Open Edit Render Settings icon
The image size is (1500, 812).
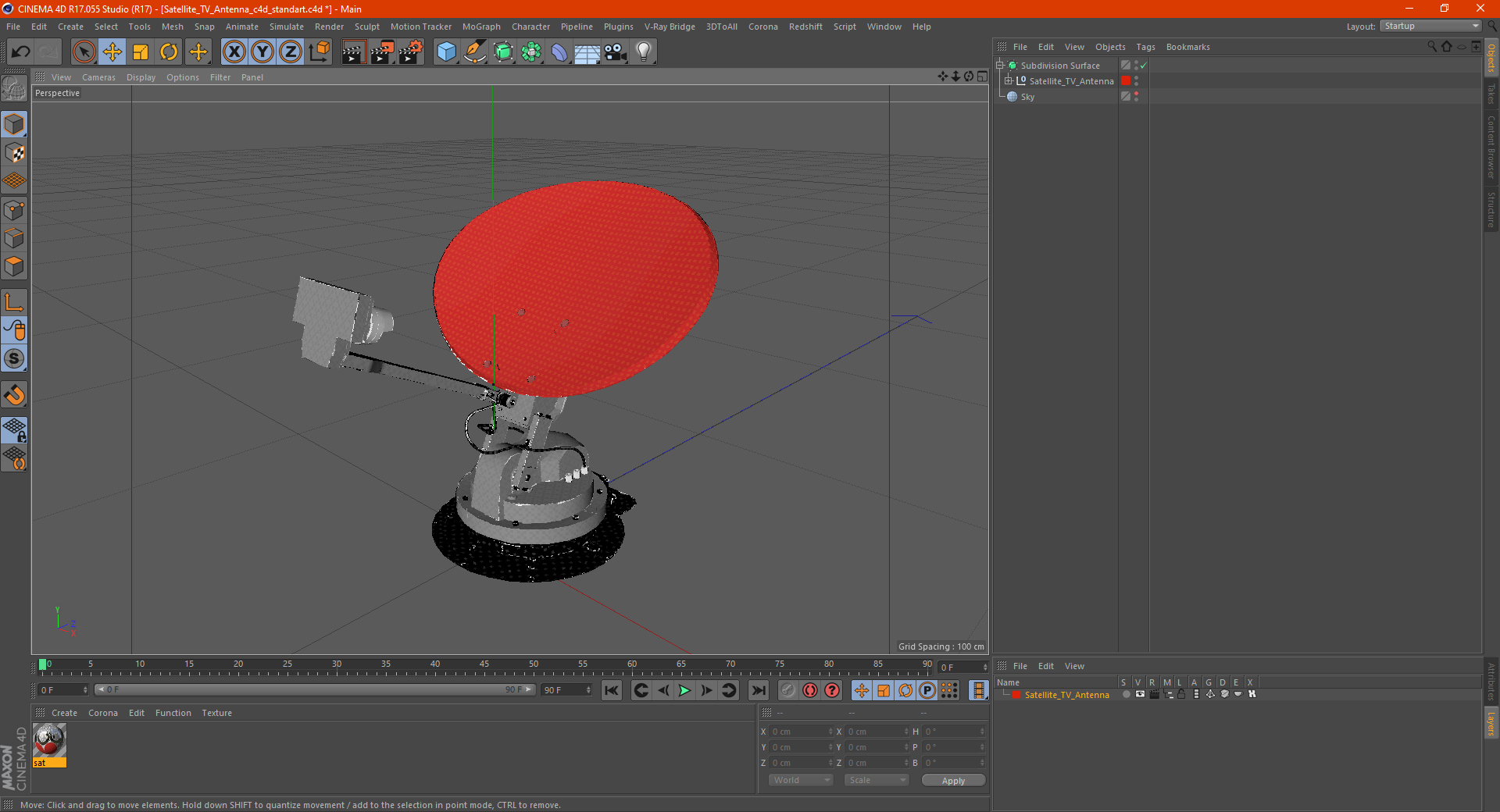tap(410, 52)
